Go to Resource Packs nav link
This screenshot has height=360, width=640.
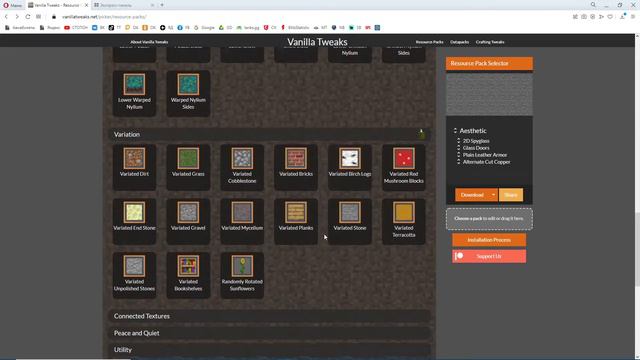pos(429,42)
